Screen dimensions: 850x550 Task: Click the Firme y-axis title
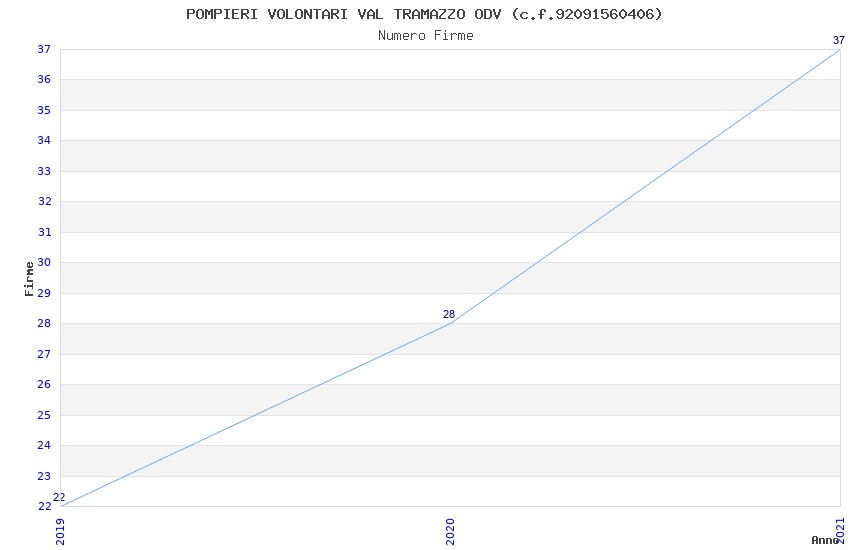click(29, 279)
